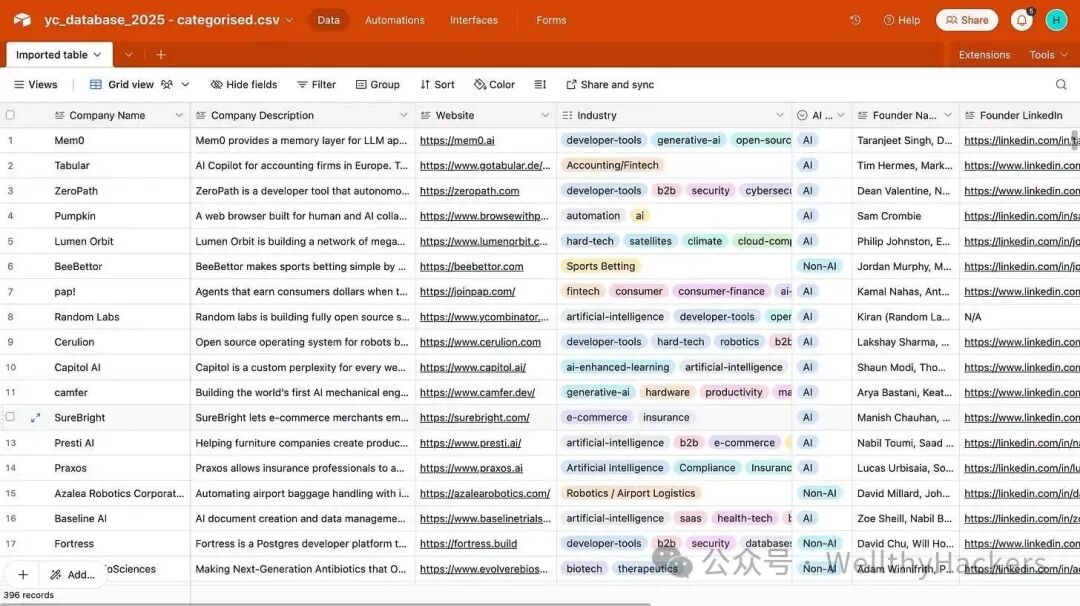Click the Founder LinkedIn column header
The height and width of the screenshot is (606, 1080).
coord(1019,115)
